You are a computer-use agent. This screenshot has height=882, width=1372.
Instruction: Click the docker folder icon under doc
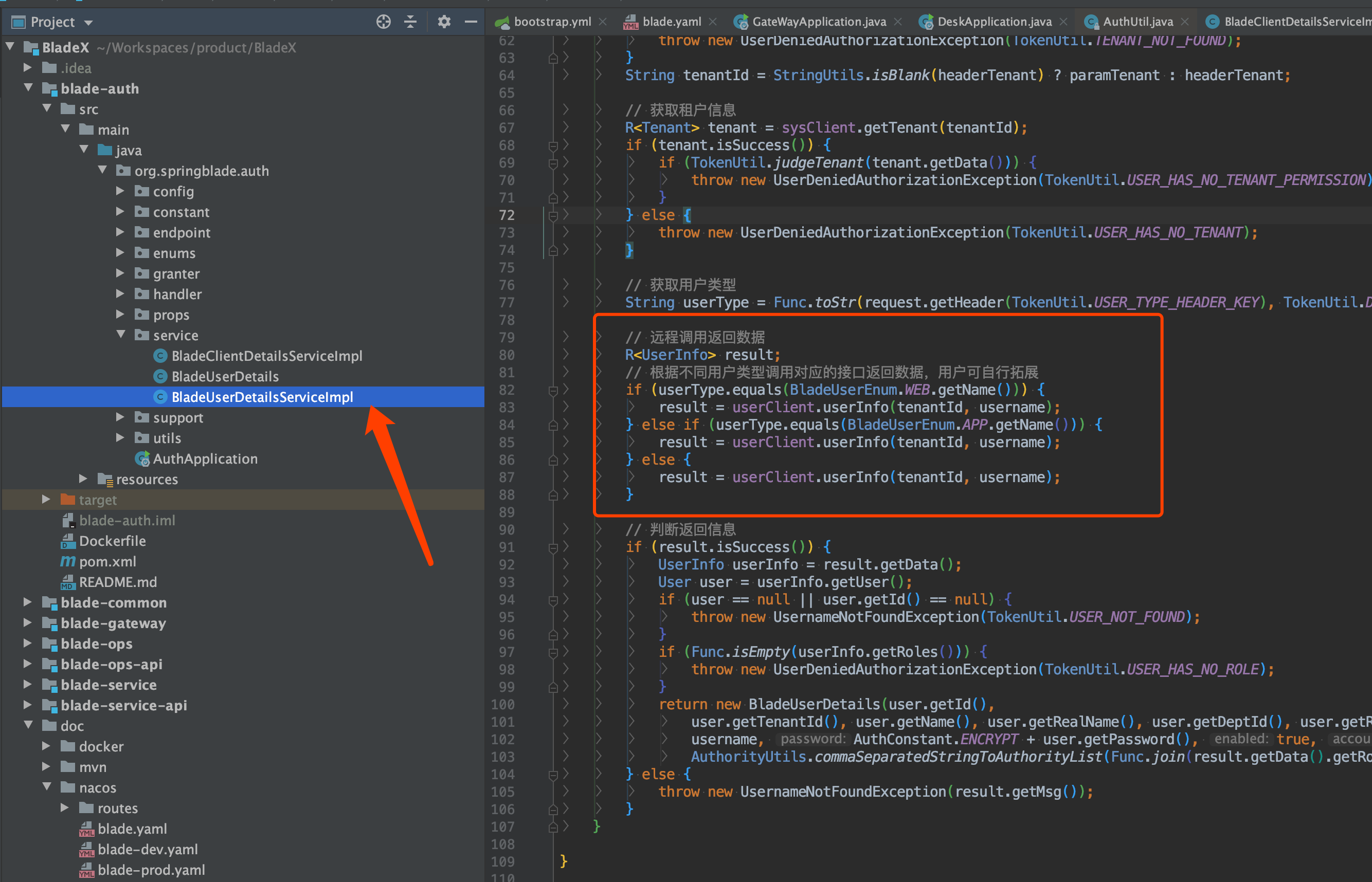tap(68, 746)
